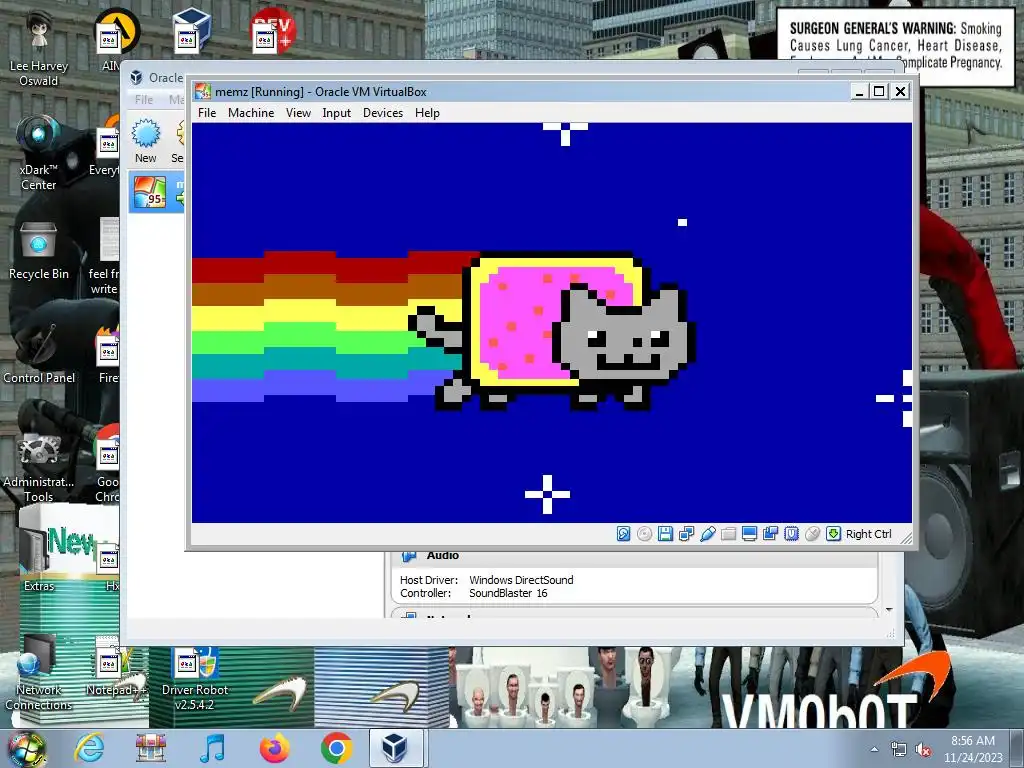The height and width of the screenshot is (768, 1024).
Task: Click the VM window resize grip corner
Action: [x=906, y=537]
